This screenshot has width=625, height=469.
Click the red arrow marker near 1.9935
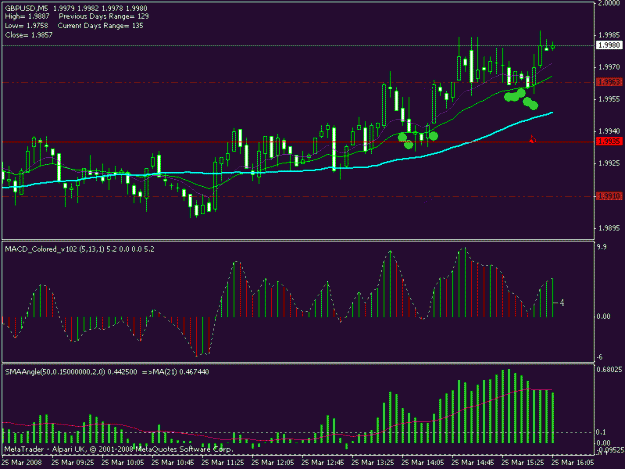click(x=533, y=139)
